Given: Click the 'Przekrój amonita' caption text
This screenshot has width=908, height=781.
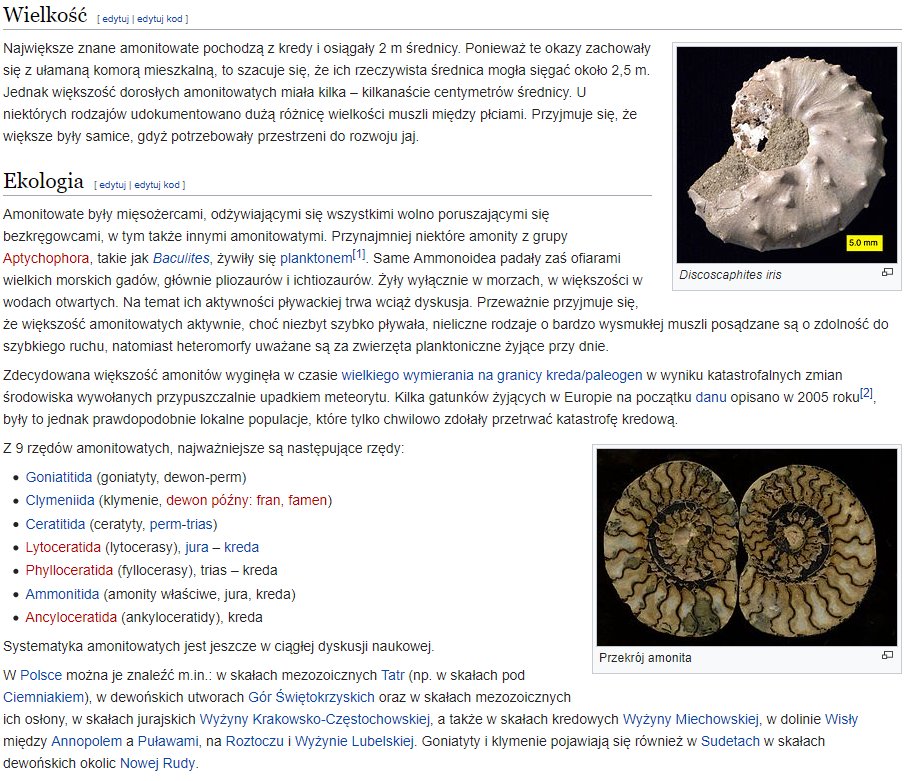Looking at the screenshot, I should pos(645,658).
